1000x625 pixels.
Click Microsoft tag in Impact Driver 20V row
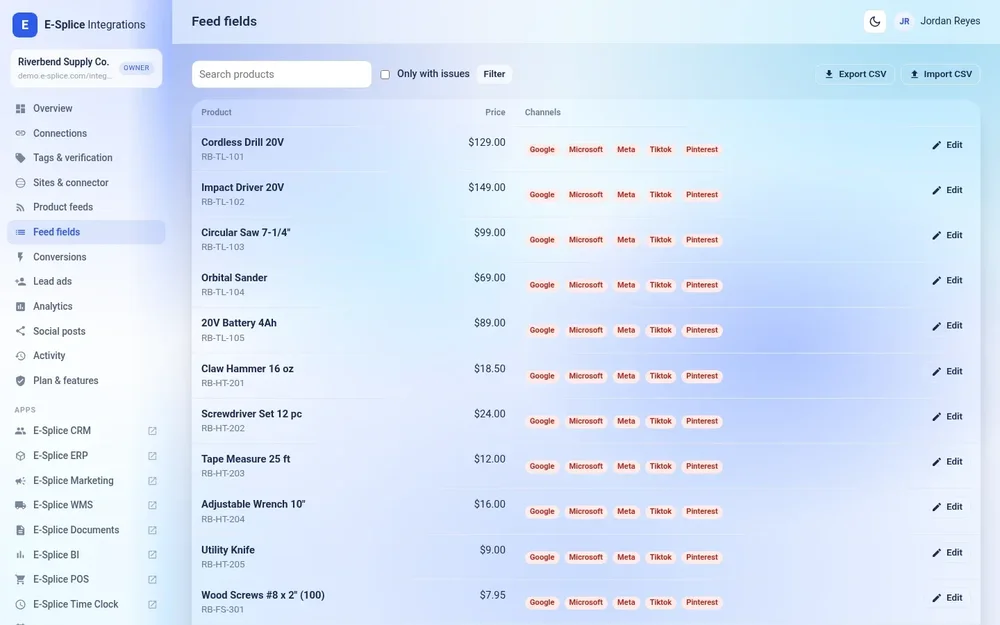click(x=585, y=195)
